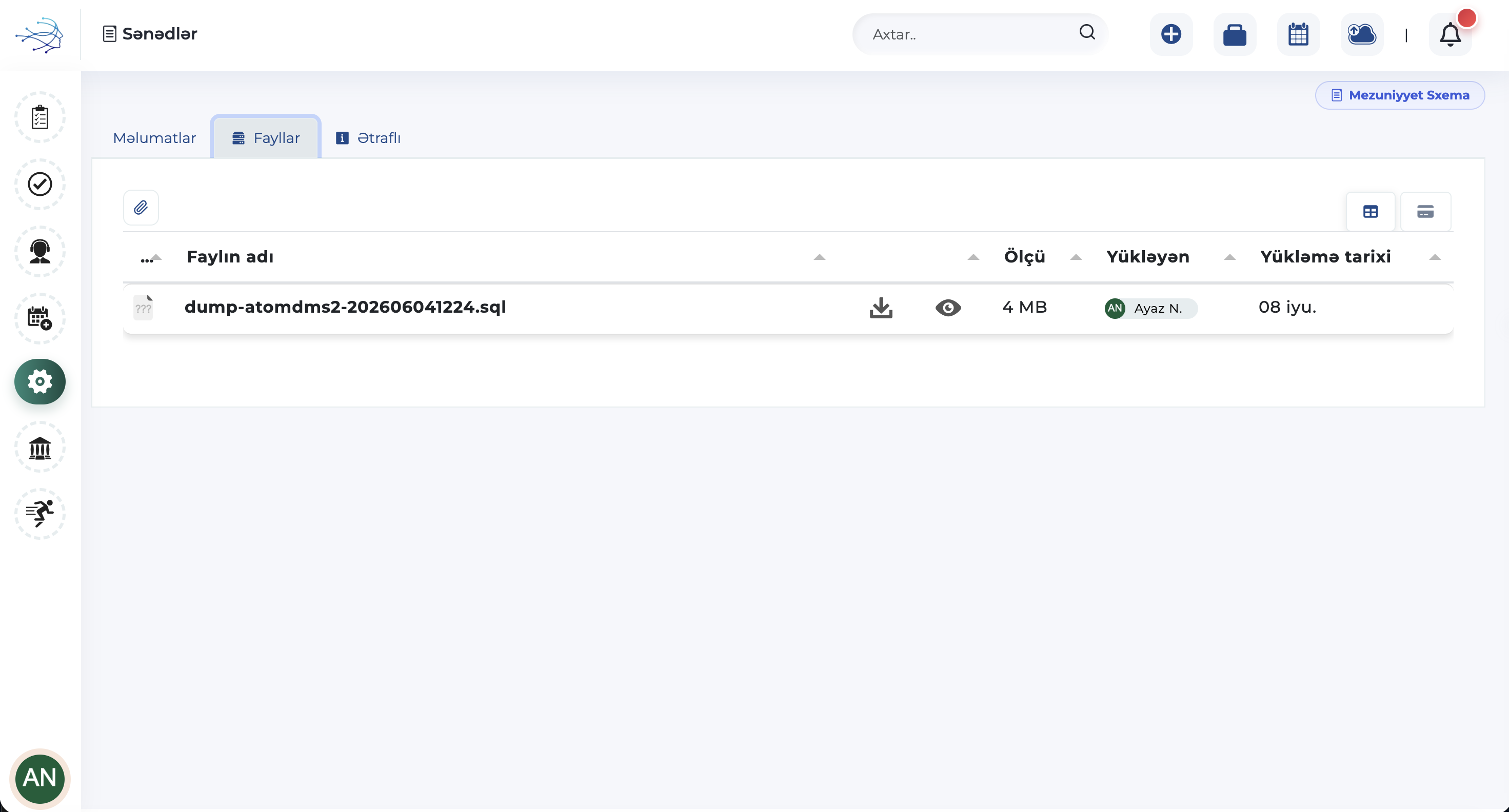Open the briefcase icon in header
The width and height of the screenshot is (1509, 812).
tap(1234, 34)
